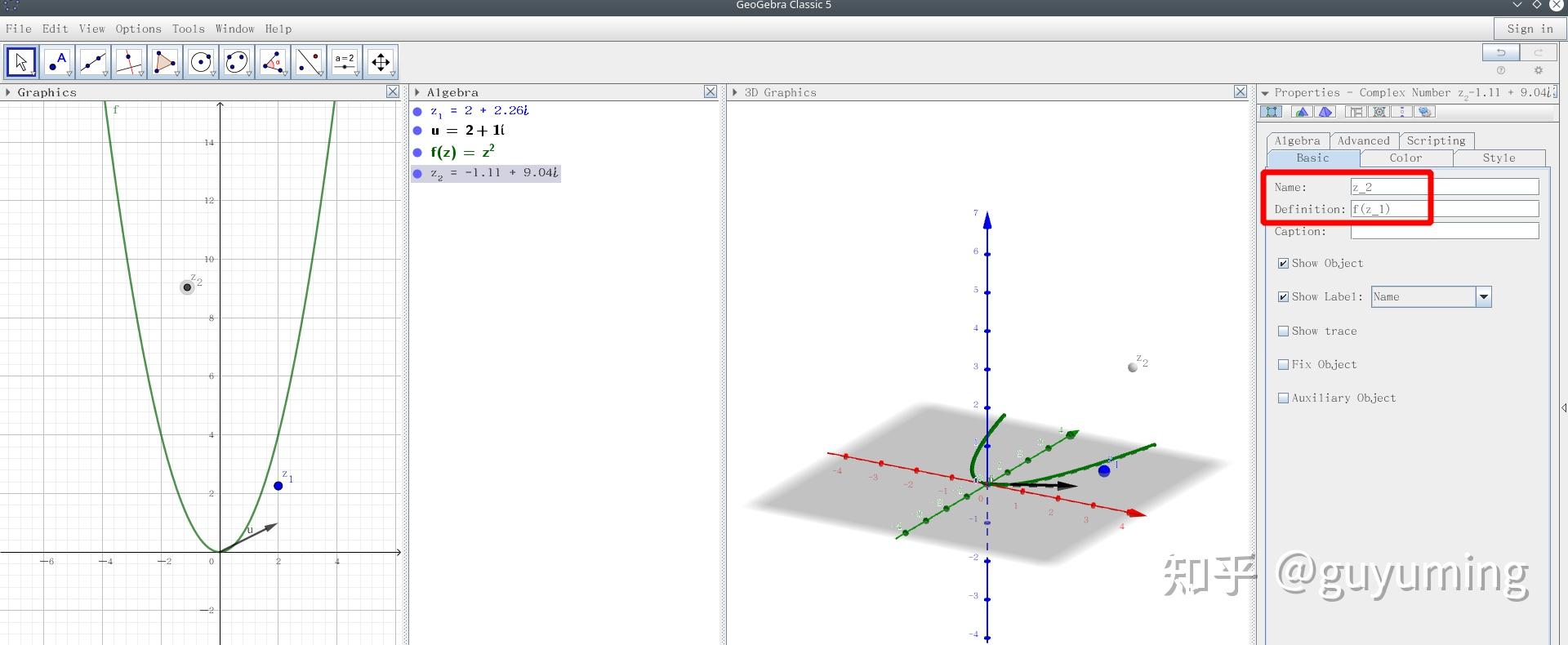Open Graphics view preferences triangle icon
This screenshot has width=1568, height=645.
(1303, 112)
